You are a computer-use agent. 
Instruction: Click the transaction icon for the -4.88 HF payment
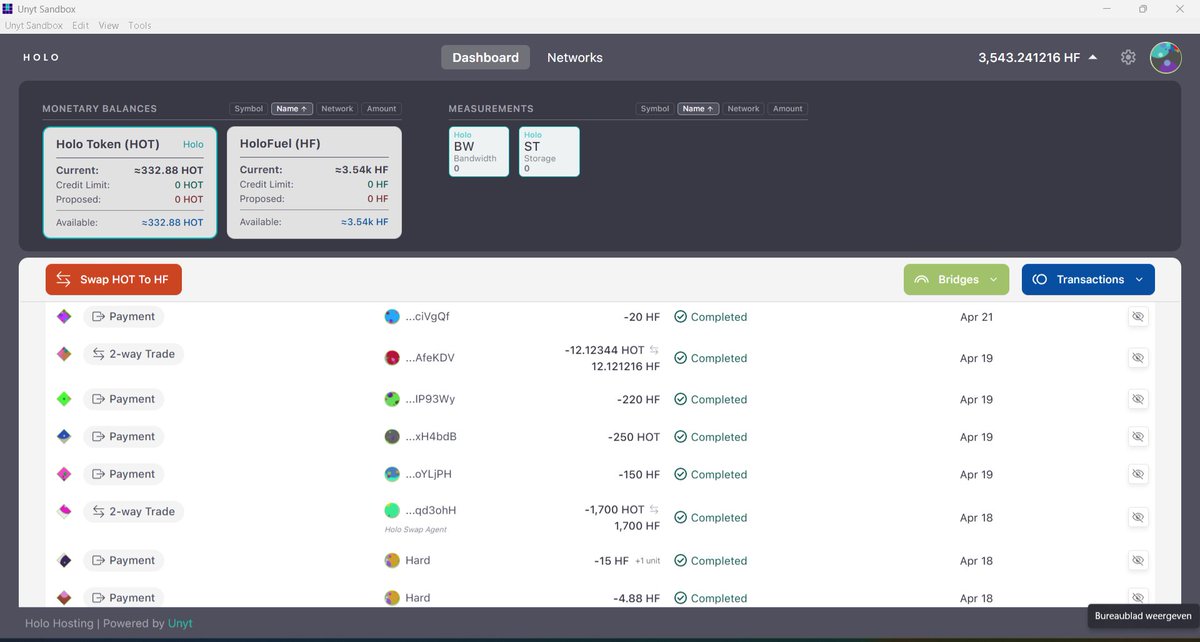(x=64, y=598)
